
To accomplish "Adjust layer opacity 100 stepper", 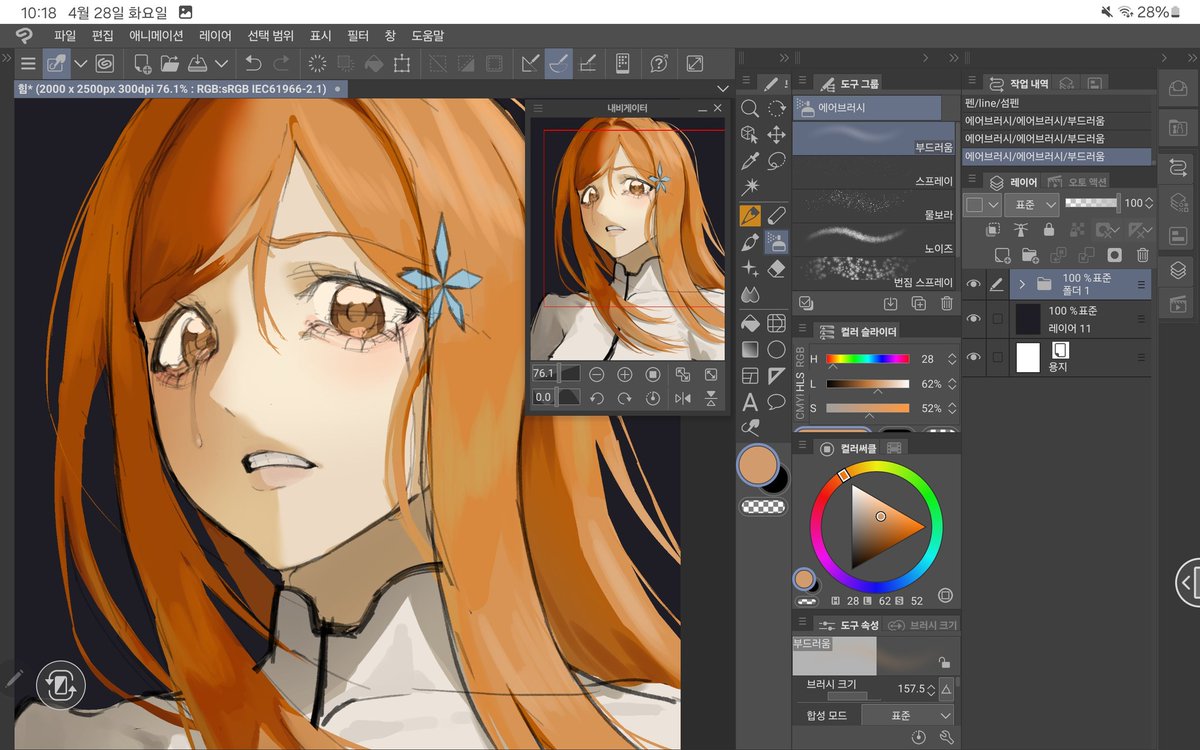I will [x=1148, y=203].
